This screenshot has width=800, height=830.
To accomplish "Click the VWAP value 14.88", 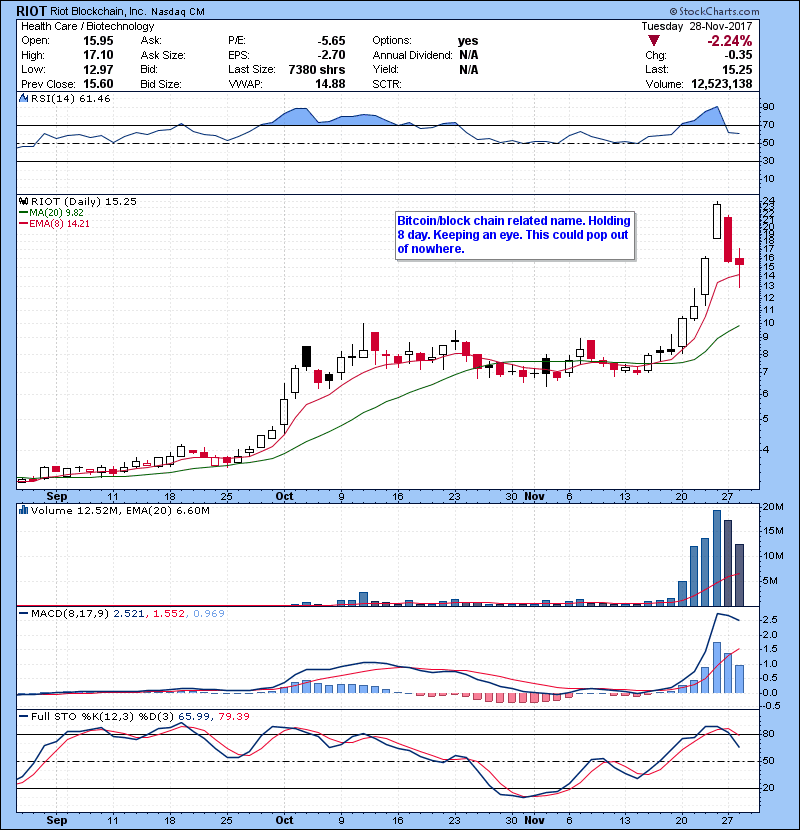I will tap(330, 84).
